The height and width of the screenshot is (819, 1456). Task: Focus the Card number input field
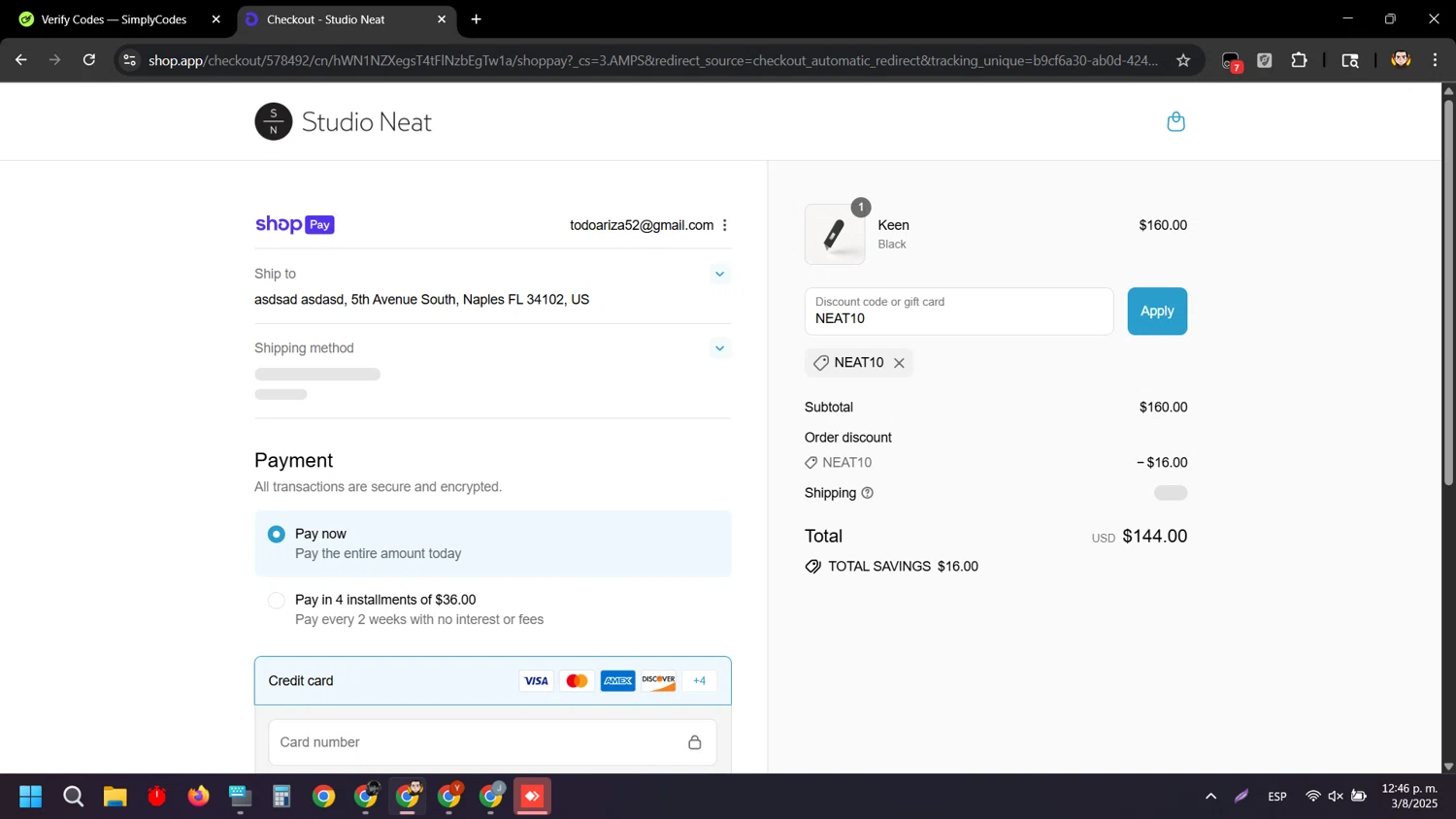492,742
